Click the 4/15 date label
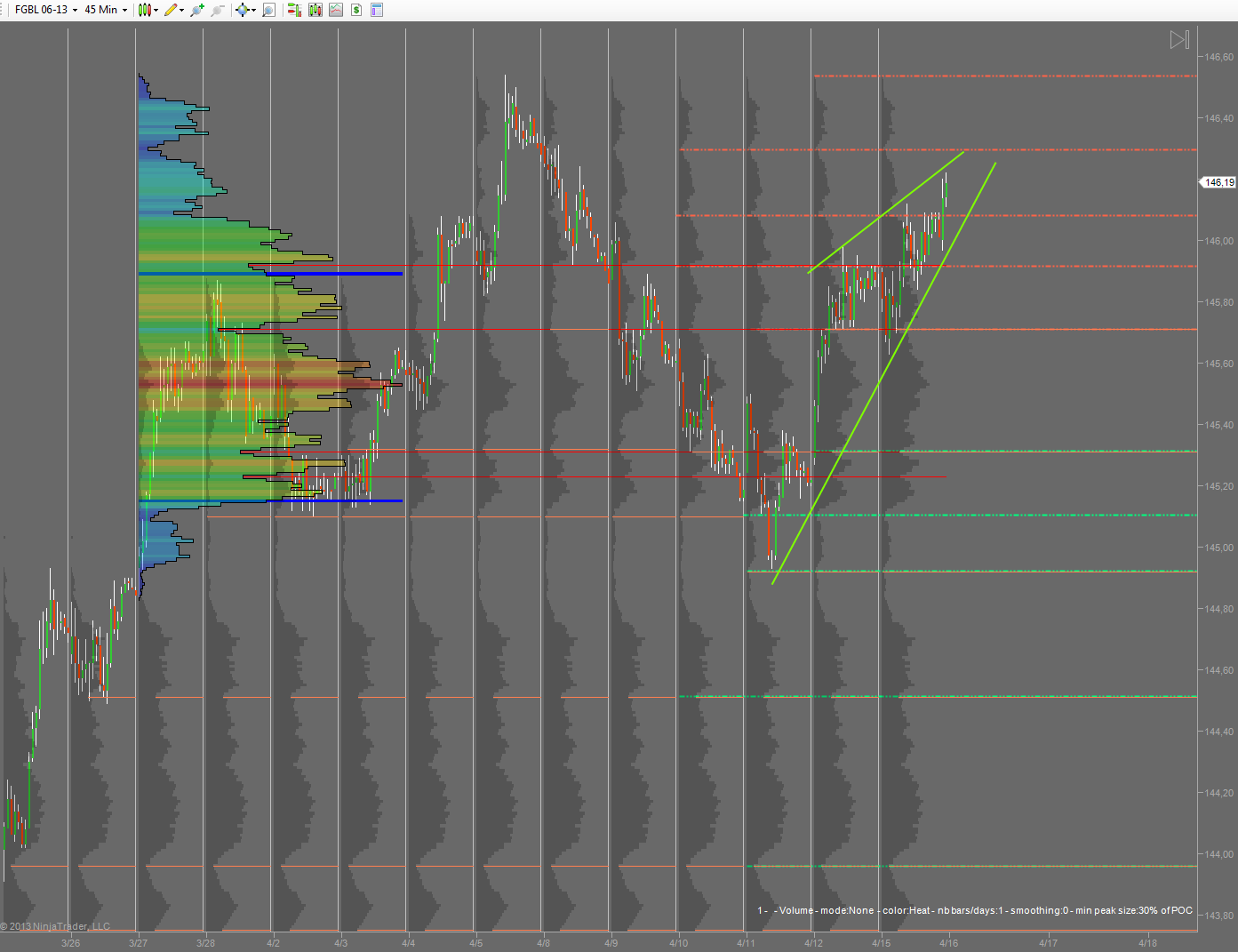This screenshot has height=952, width=1238. pos(882,943)
